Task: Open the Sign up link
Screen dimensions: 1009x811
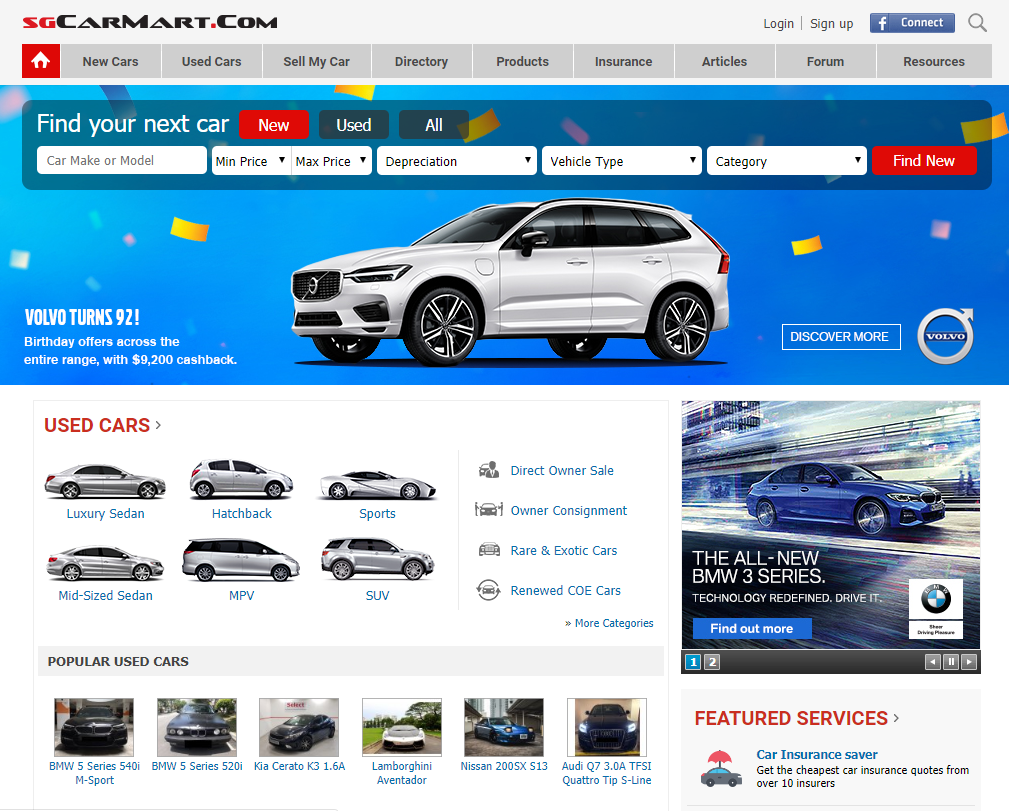Action: click(831, 24)
